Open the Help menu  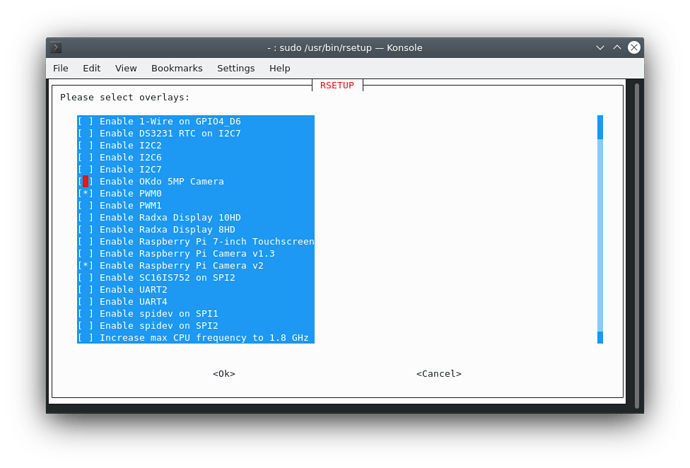(280, 68)
